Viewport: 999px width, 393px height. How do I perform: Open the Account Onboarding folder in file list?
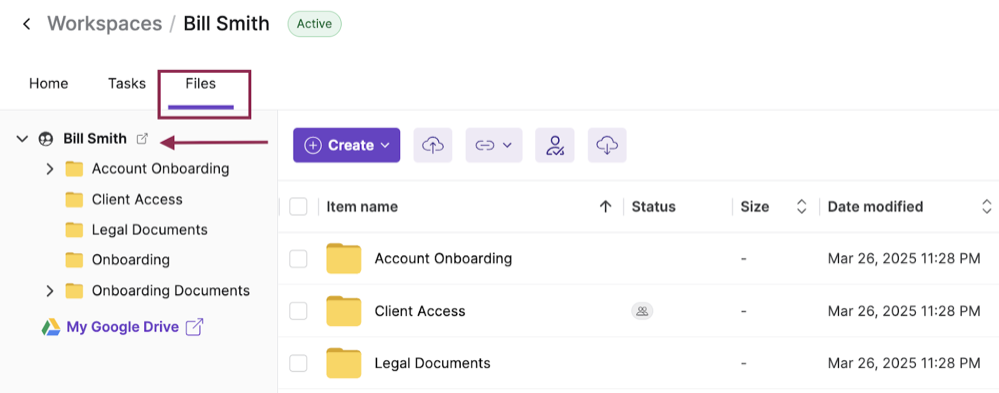[443, 258]
